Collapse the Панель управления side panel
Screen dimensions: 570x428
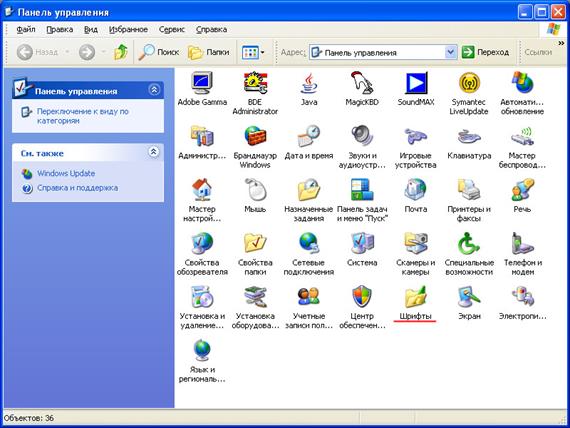pos(154,89)
